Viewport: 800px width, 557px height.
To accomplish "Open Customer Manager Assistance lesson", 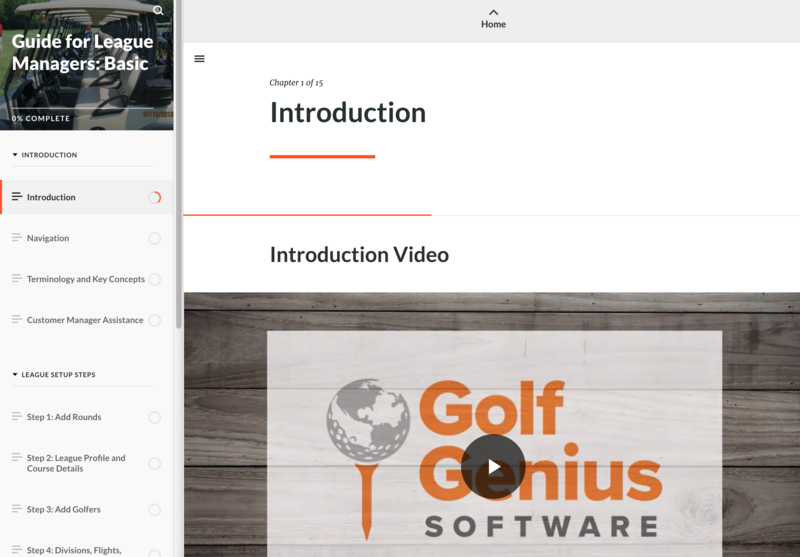I will (87, 320).
